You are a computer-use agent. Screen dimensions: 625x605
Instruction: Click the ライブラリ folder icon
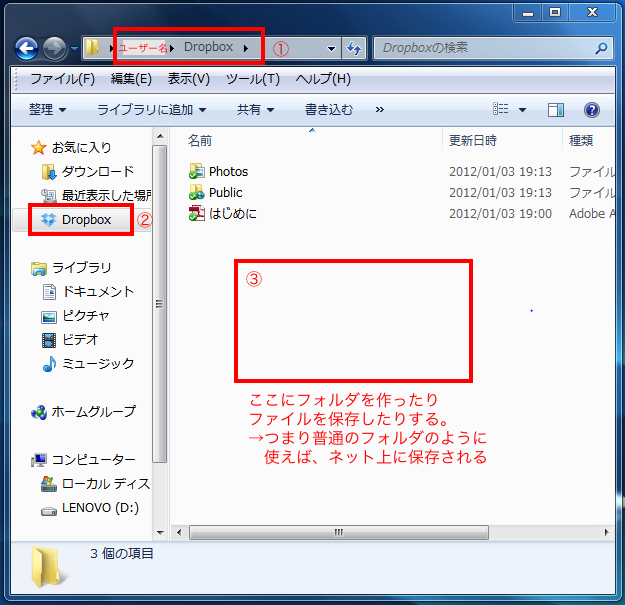coord(39,269)
